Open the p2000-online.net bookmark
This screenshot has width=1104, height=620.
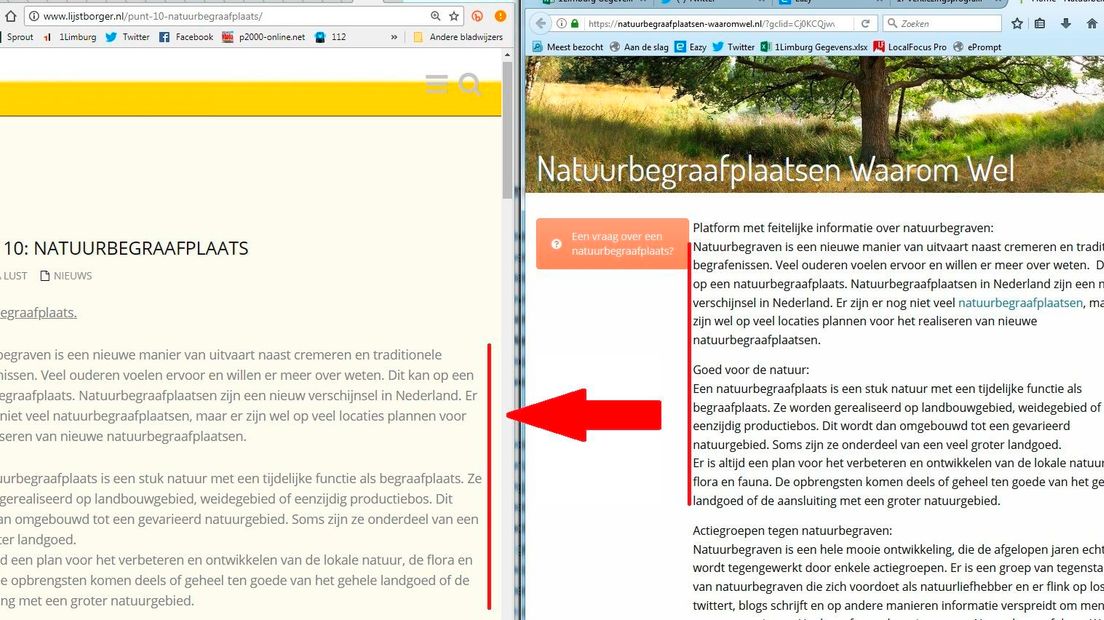[263, 37]
